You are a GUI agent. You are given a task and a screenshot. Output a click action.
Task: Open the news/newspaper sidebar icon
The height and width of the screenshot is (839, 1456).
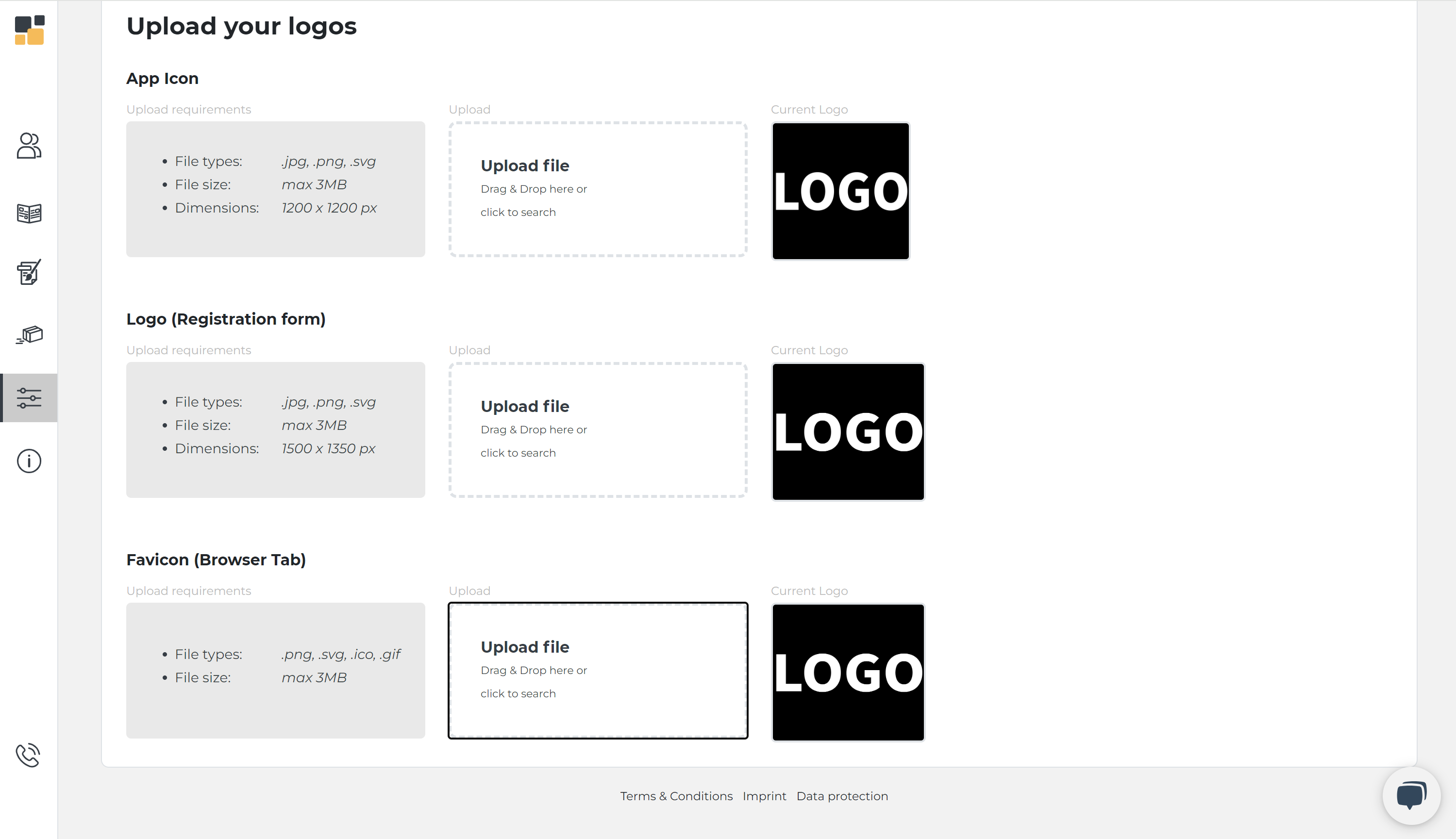[29, 213]
